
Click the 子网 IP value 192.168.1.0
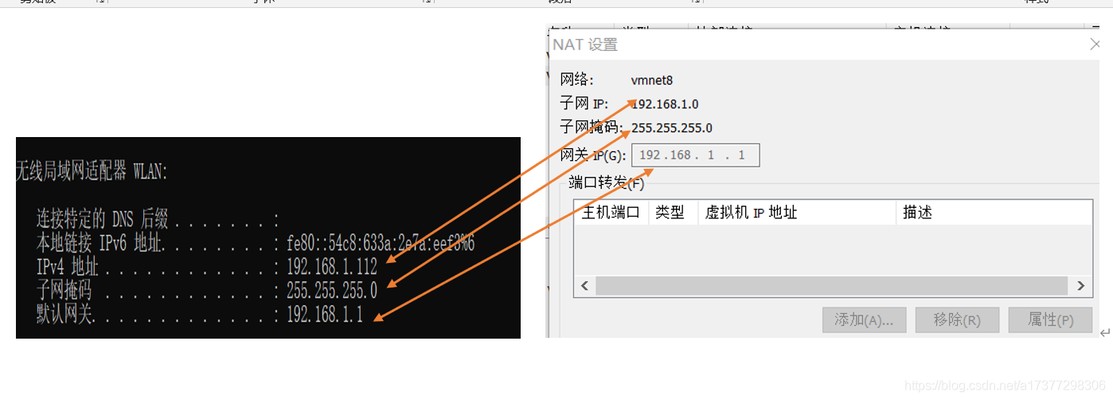(665, 104)
